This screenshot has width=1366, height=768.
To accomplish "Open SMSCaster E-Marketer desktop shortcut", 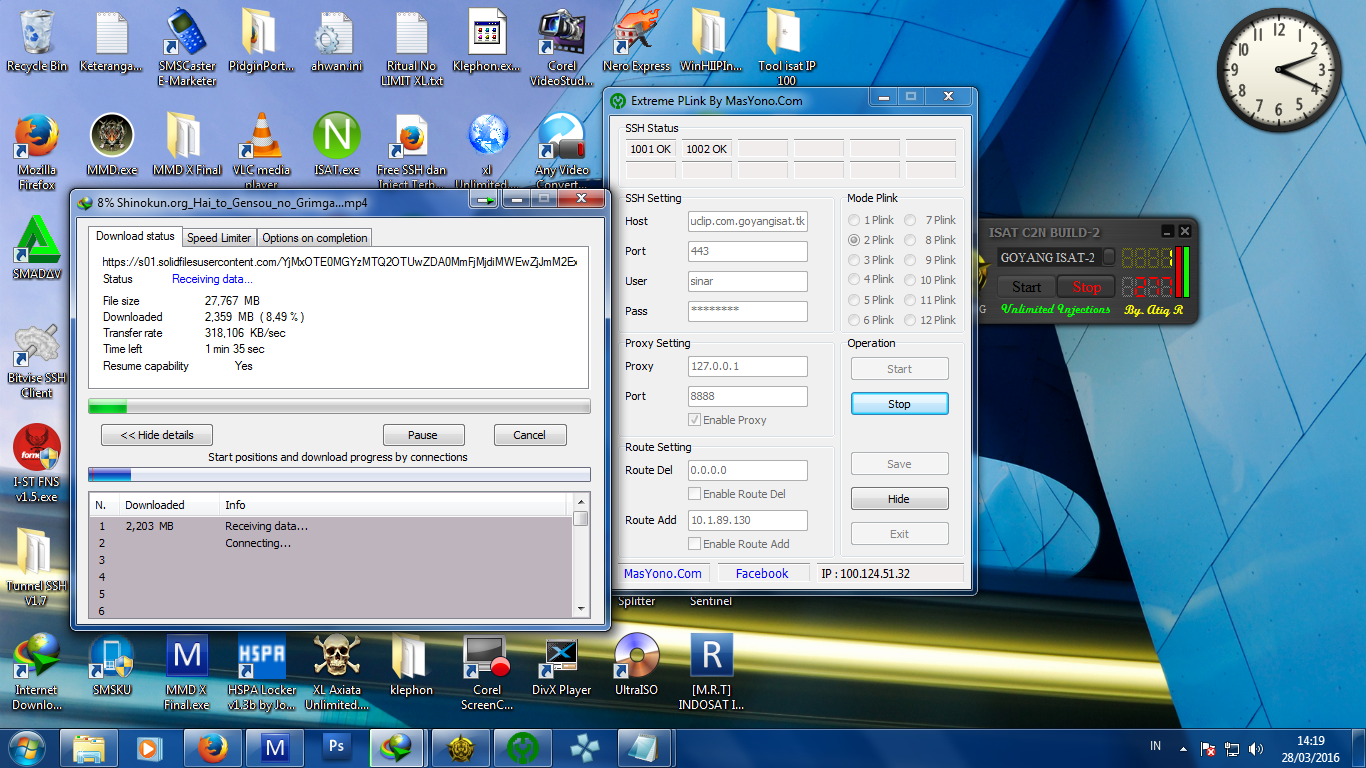I will click(187, 47).
